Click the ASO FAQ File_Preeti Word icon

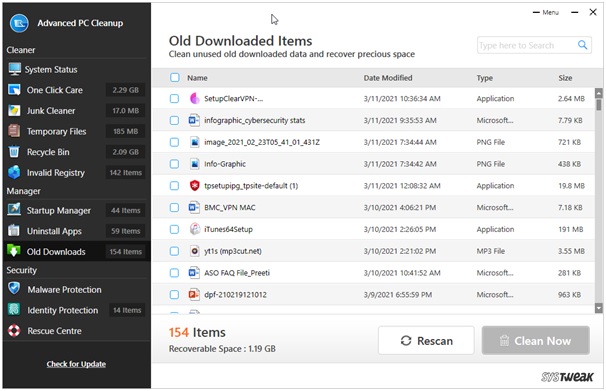point(194,273)
